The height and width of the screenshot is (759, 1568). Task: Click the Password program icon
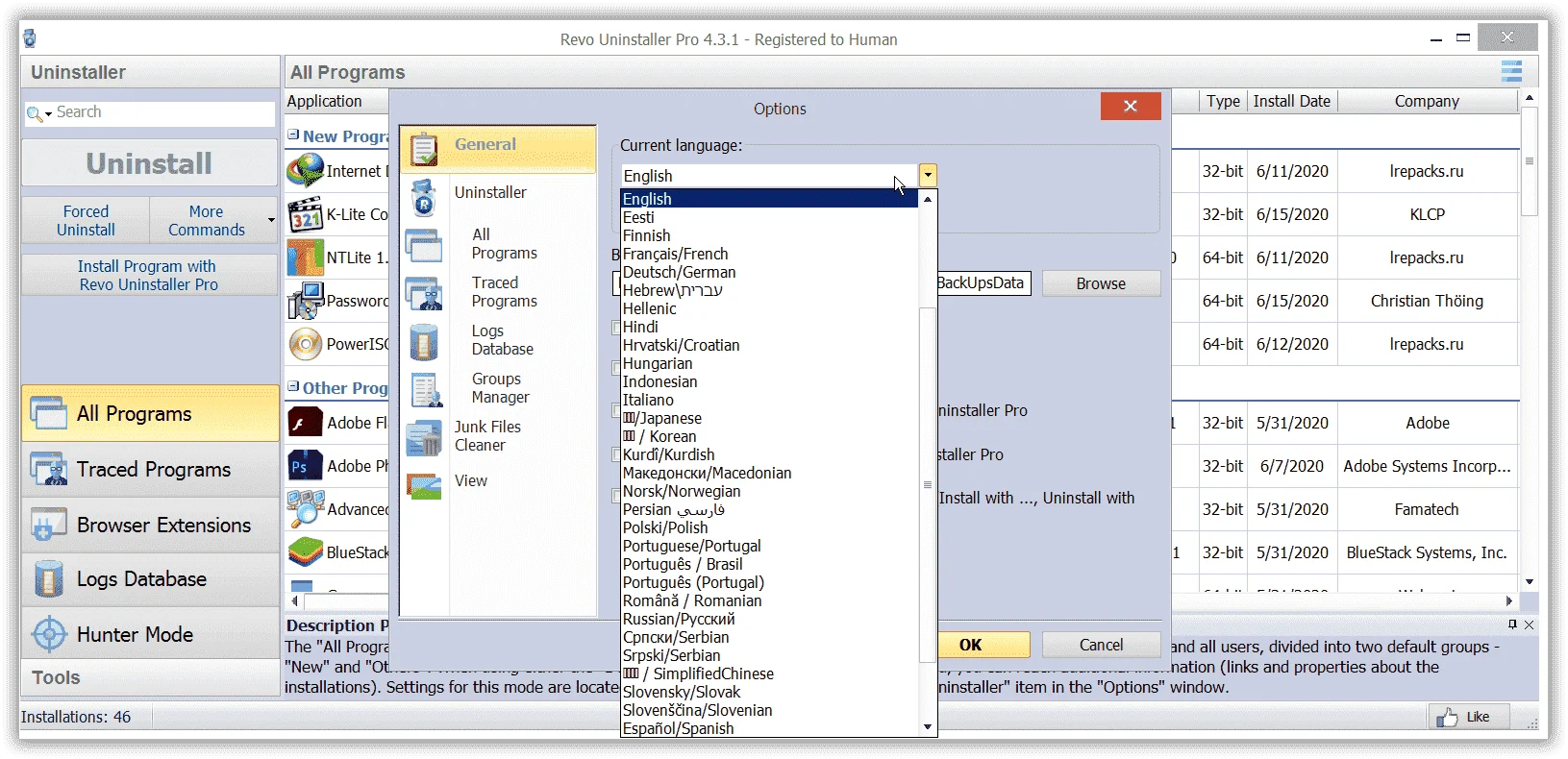(306, 301)
